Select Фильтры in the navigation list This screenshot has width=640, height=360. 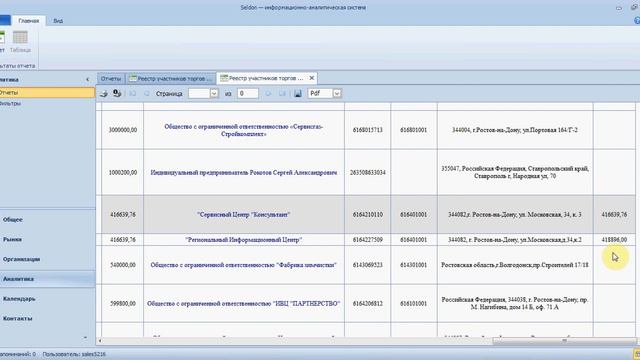(47, 104)
